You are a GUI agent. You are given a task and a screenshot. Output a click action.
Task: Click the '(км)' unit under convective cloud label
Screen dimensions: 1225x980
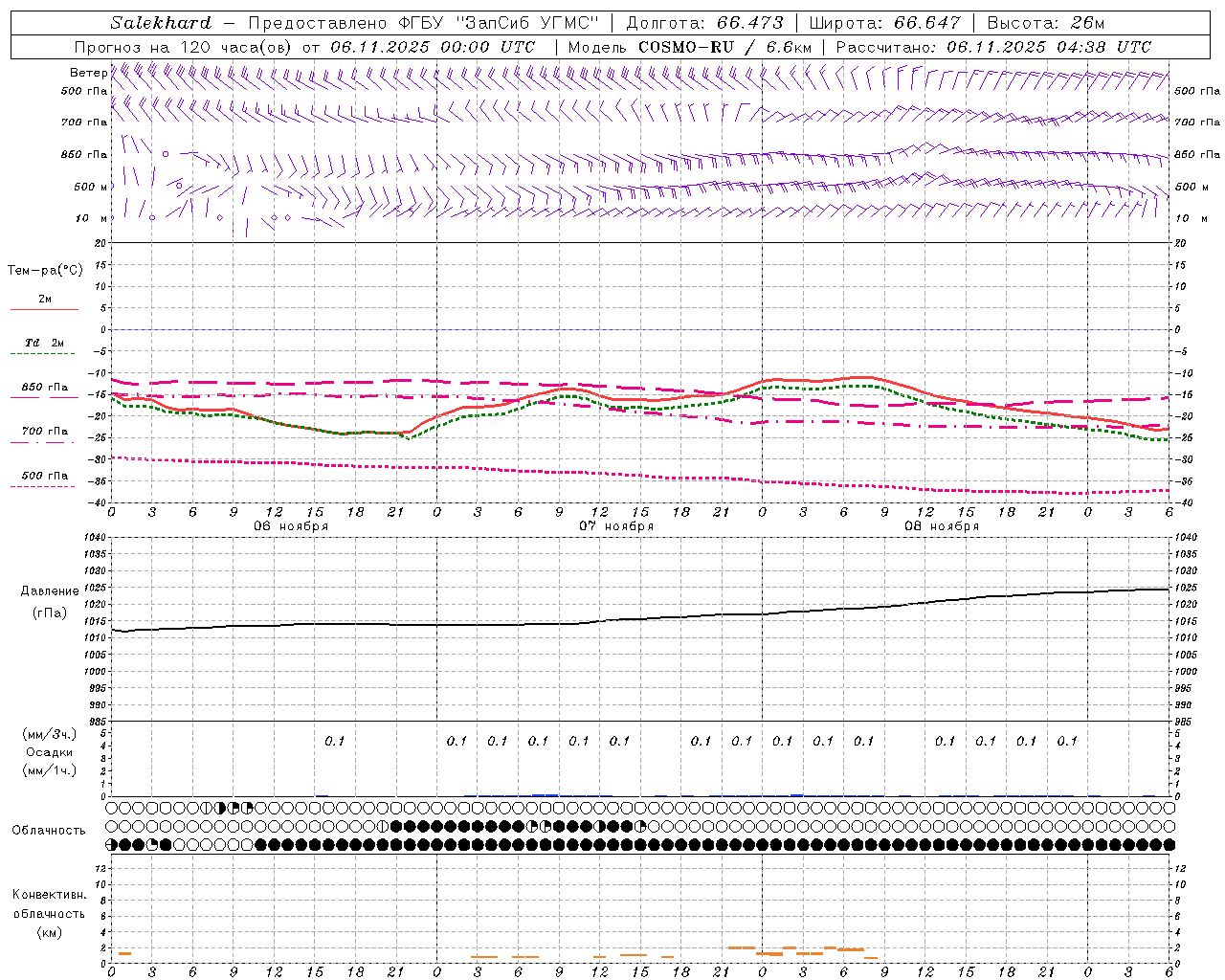coord(50,932)
